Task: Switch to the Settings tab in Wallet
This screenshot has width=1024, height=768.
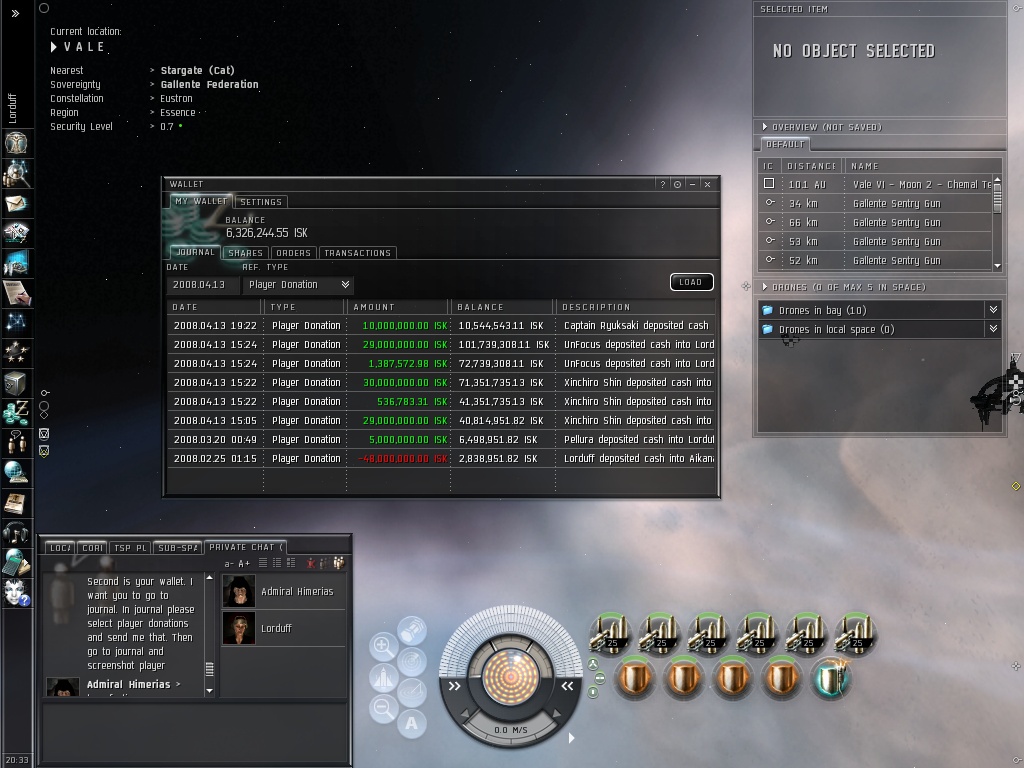Action: tap(261, 202)
